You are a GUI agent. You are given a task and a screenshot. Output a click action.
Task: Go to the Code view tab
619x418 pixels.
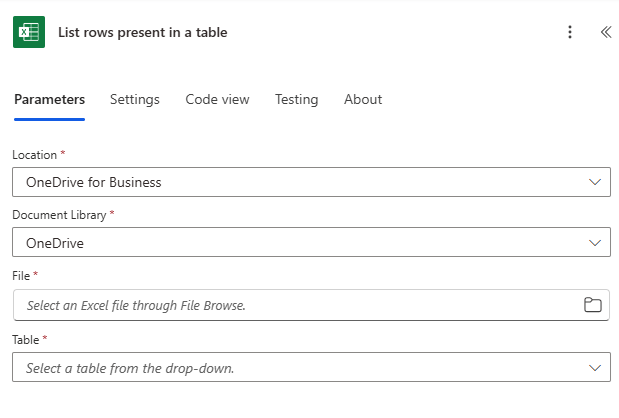217,99
